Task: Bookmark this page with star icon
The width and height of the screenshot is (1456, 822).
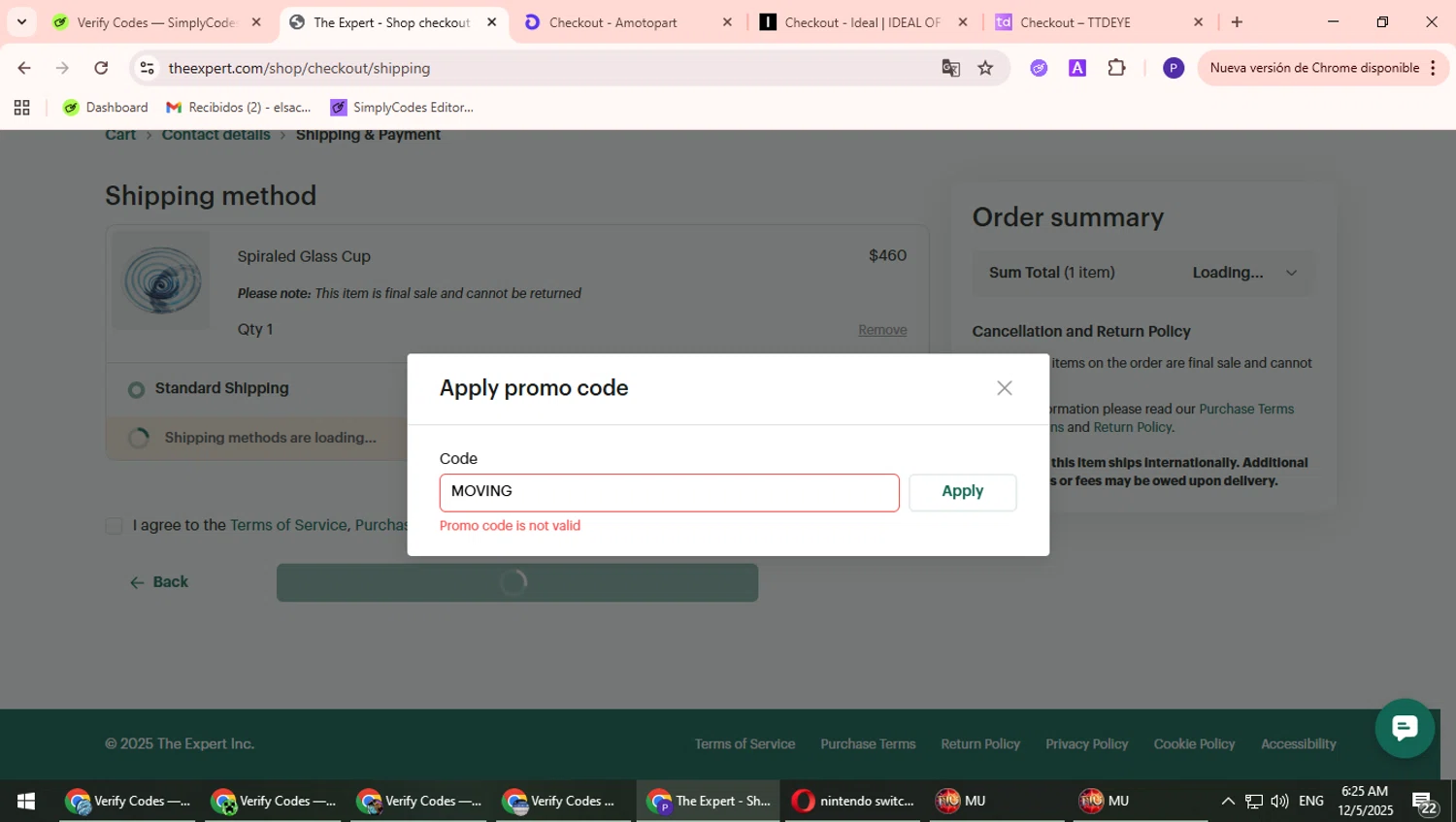Action: pos(985,68)
